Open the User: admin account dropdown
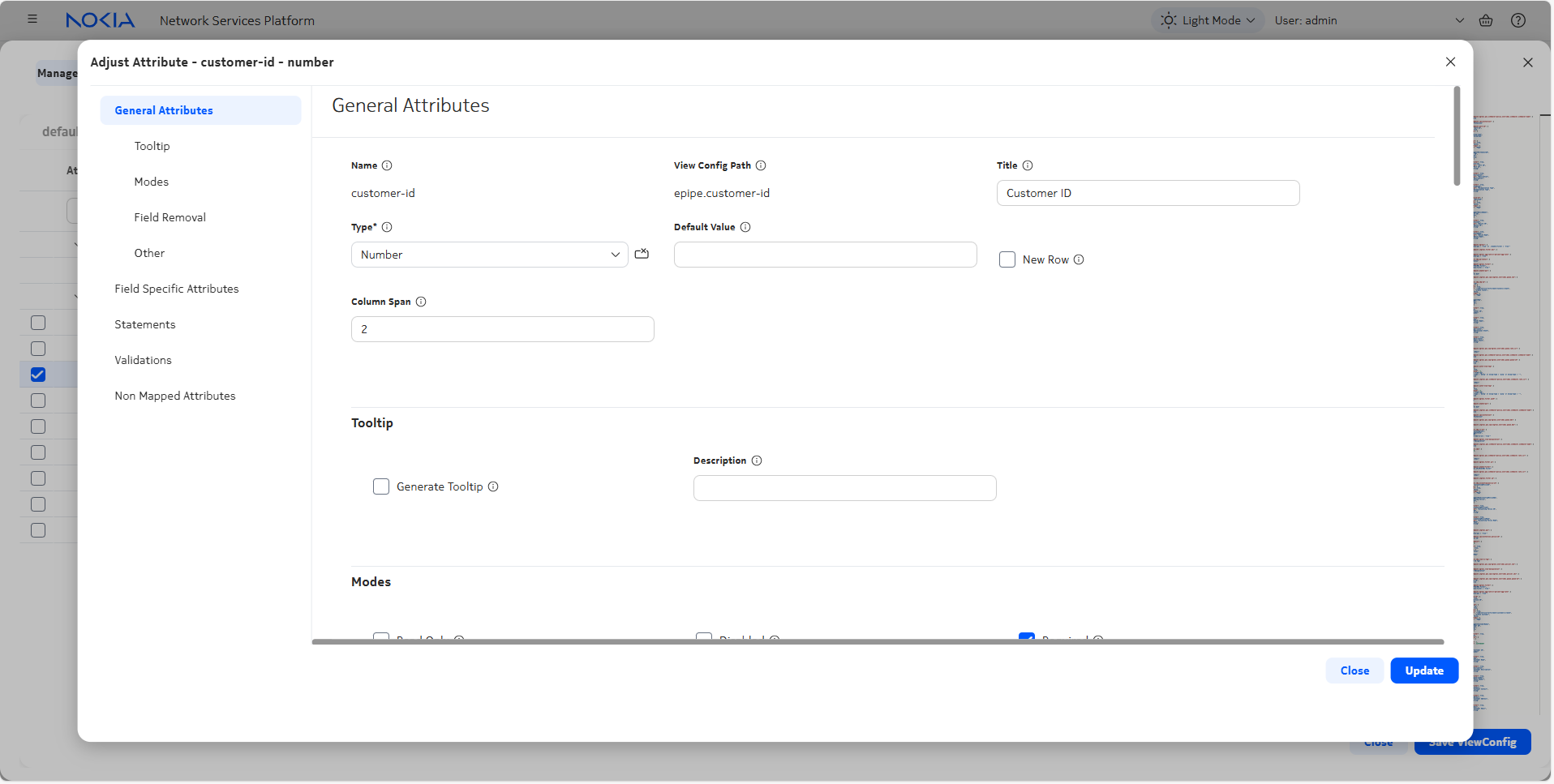This screenshot has height=784, width=1554. coord(1460,20)
